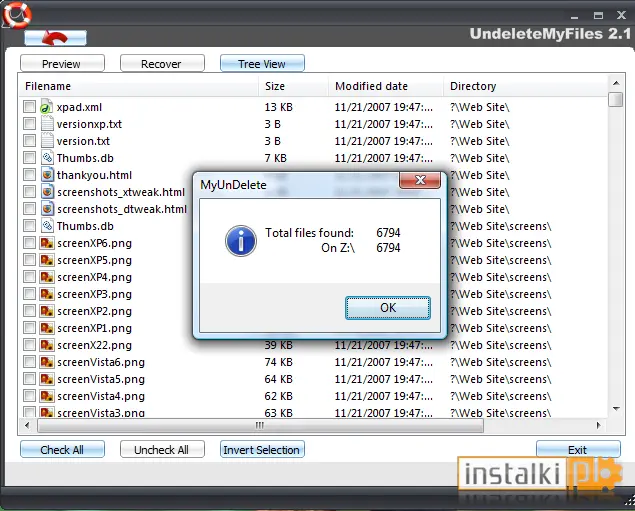Sort by the Modified date column header
Screen dimensions: 635x511
click(386, 86)
